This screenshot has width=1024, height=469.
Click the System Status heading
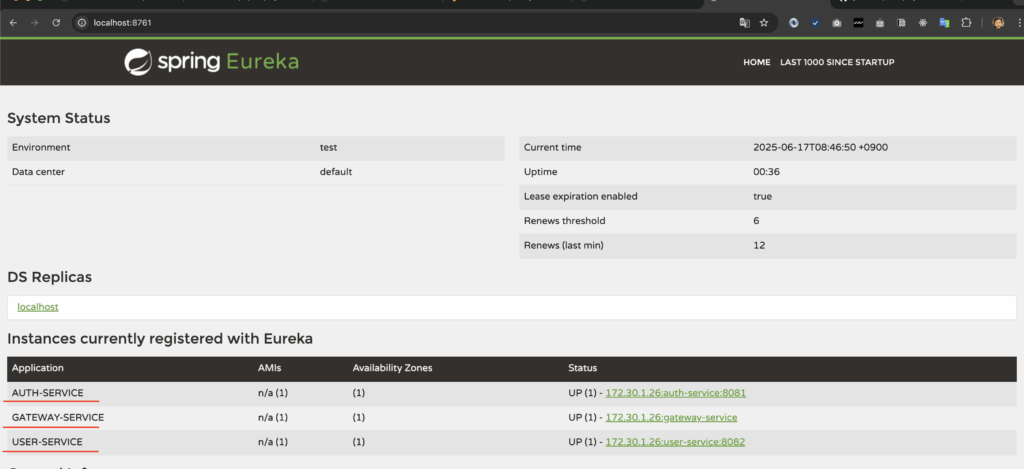pos(59,119)
